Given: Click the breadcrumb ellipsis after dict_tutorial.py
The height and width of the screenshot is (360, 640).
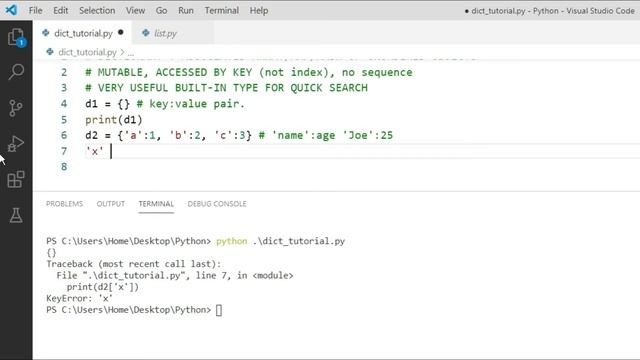Looking at the screenshot, I should [x=131, y=53].
